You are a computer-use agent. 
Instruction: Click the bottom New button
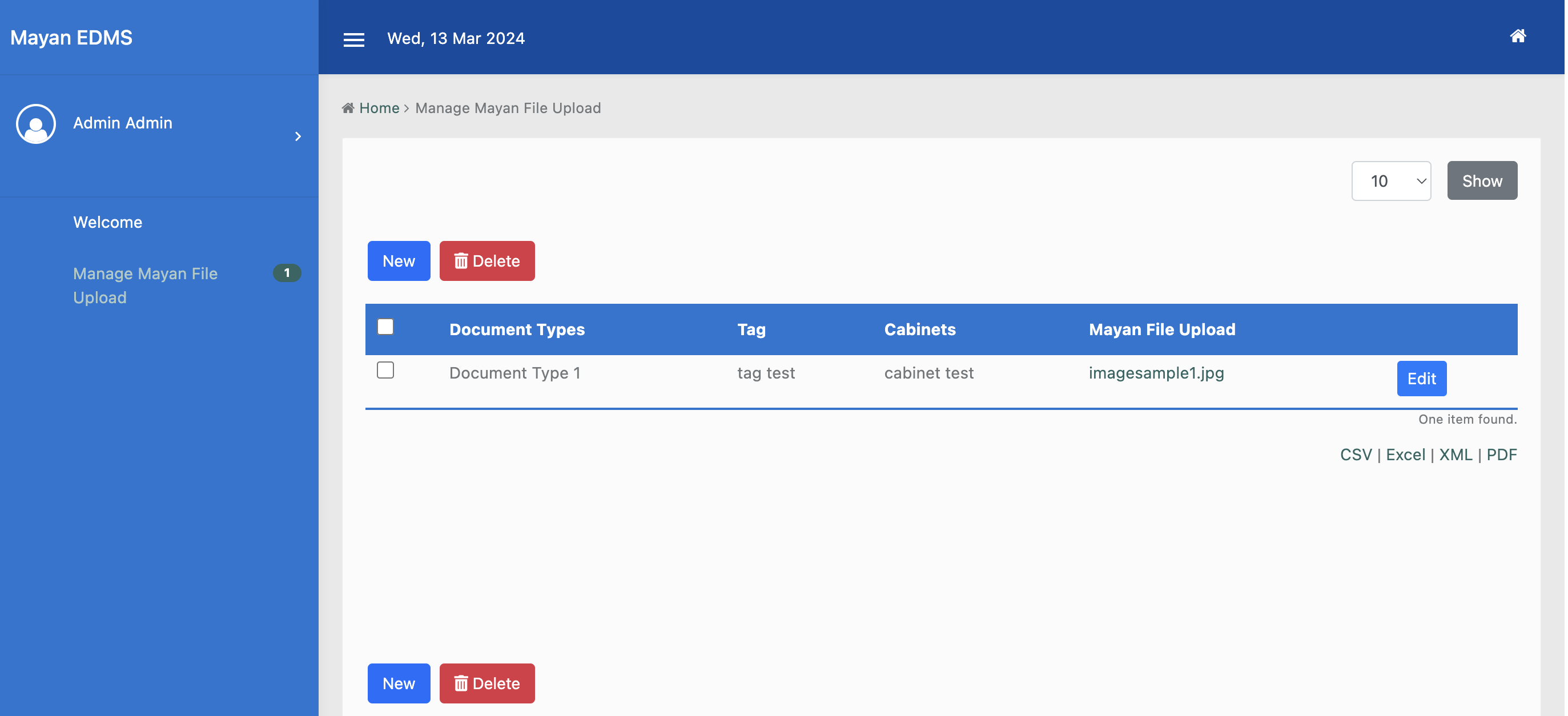tap(399, 683)
